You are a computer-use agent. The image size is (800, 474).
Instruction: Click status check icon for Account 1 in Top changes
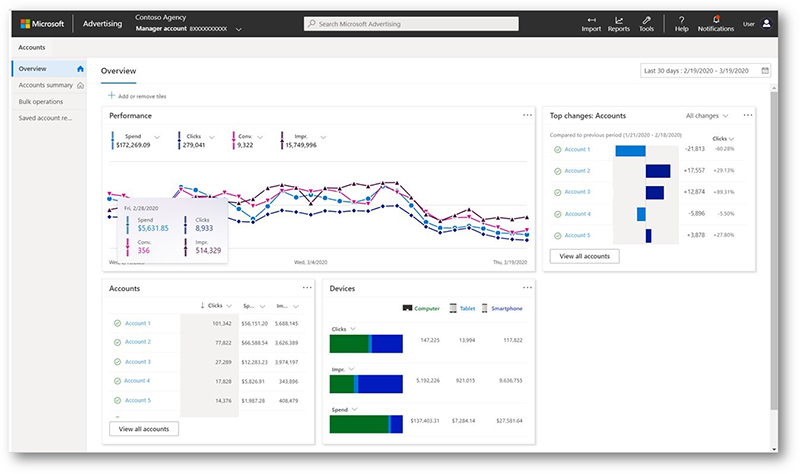tap(557, 149)
